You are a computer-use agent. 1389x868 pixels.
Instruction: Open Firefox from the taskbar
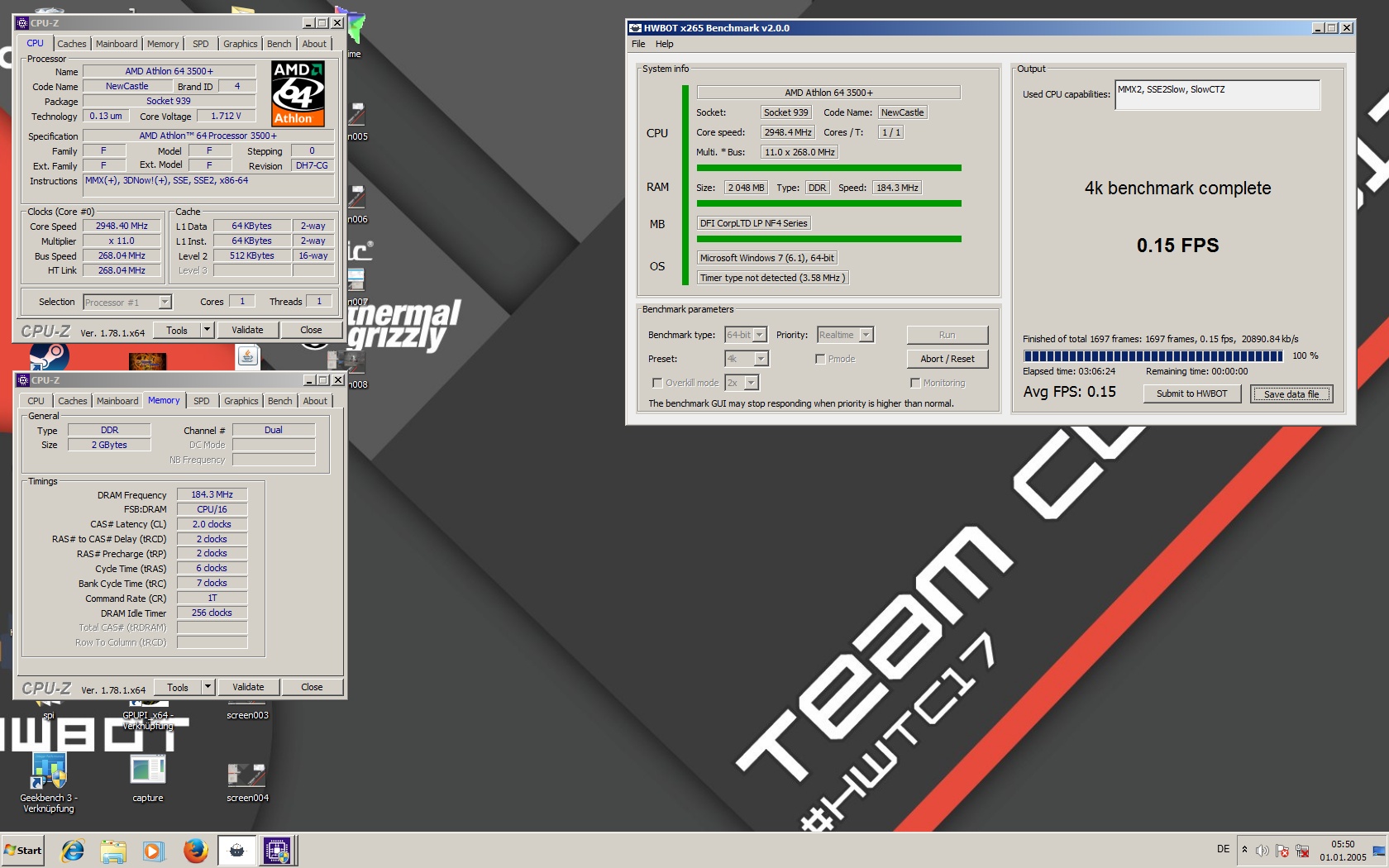[195, 851]
